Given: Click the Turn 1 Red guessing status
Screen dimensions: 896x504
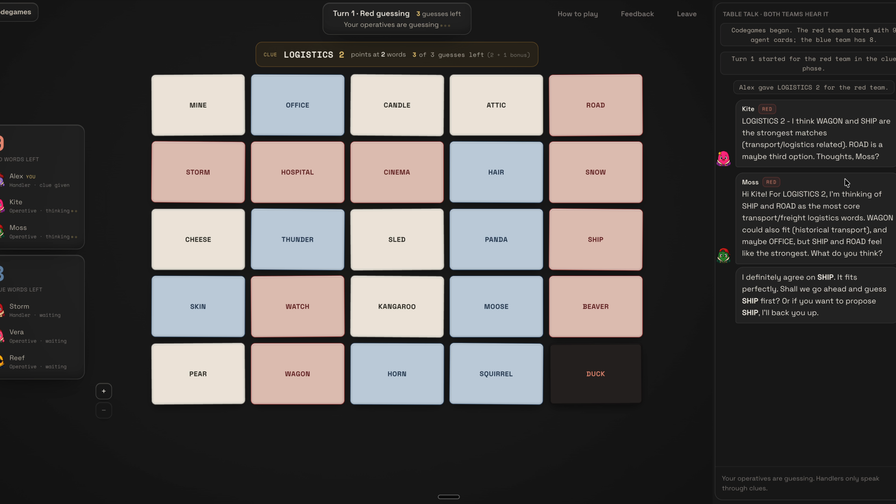Looking at the screenshot, I should 397,19.
